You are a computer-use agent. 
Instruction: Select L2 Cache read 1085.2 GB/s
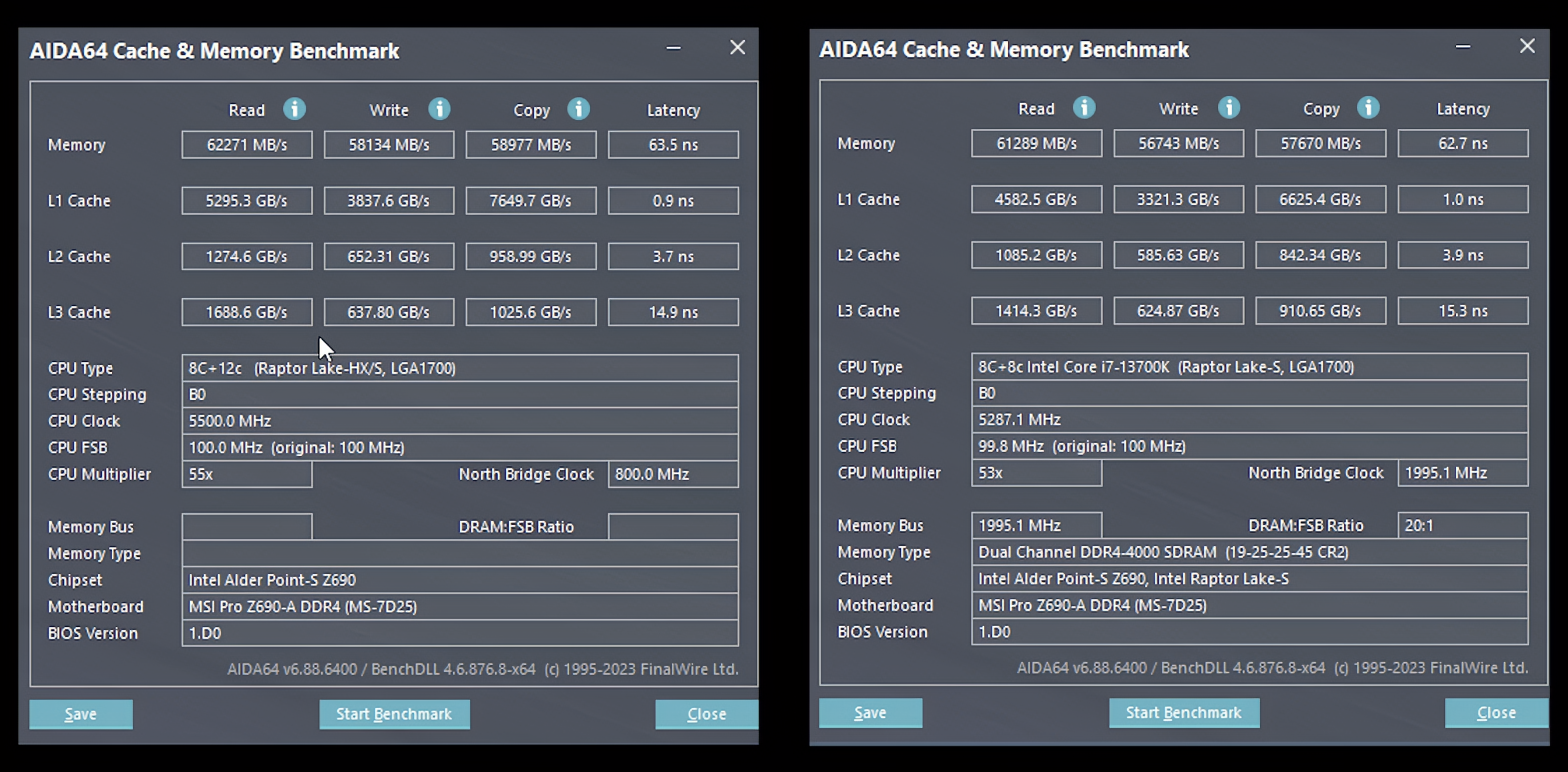point(1036,255)
